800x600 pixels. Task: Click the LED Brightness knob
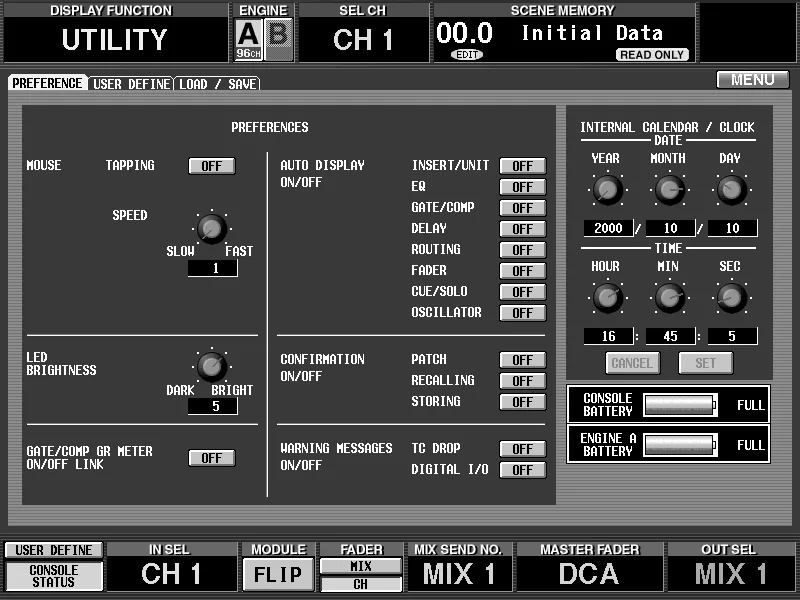(212, 366)
